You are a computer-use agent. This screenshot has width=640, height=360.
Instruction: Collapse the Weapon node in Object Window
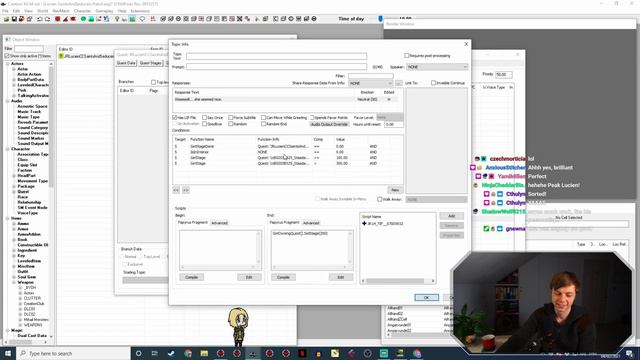point(14,282)
